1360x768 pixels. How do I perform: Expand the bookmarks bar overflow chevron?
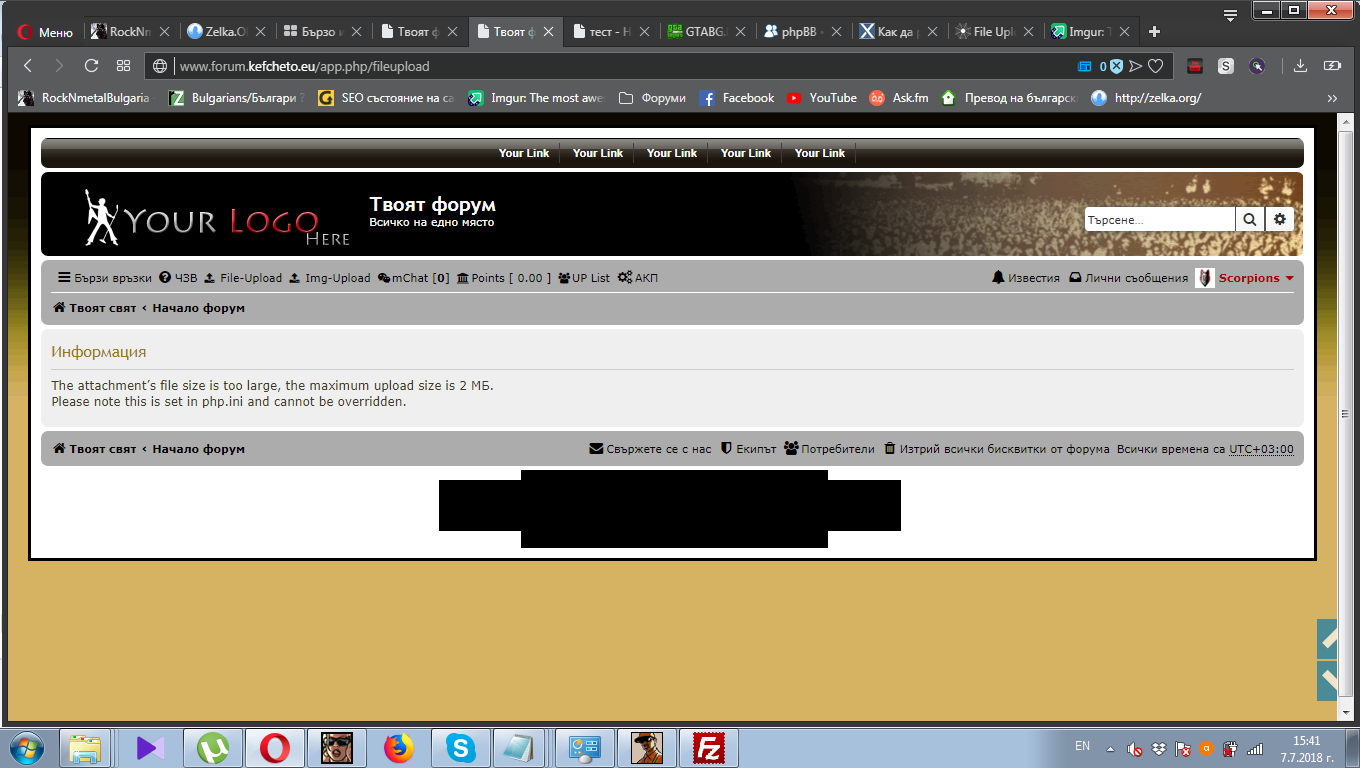coord(1331,98)
